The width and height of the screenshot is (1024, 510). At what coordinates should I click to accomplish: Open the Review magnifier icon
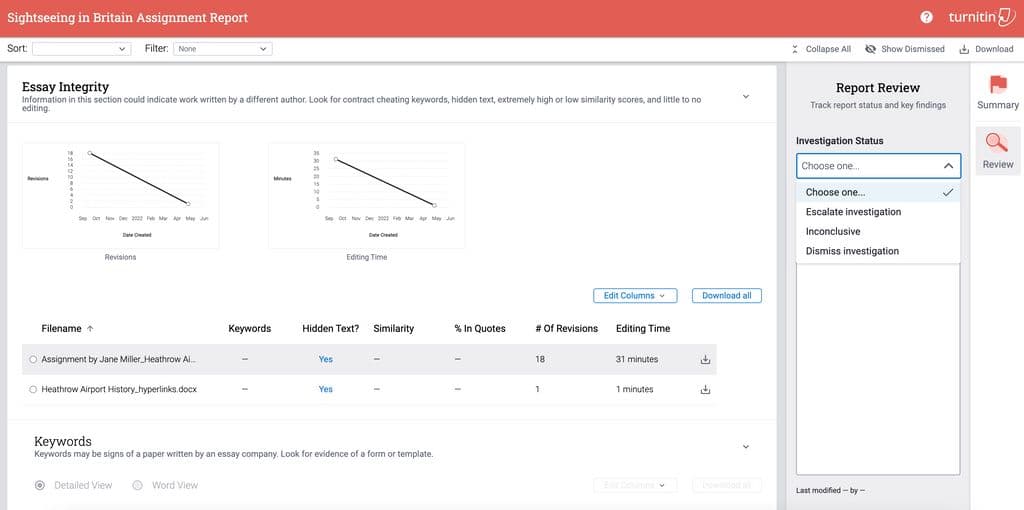click(x=997, y=143)
